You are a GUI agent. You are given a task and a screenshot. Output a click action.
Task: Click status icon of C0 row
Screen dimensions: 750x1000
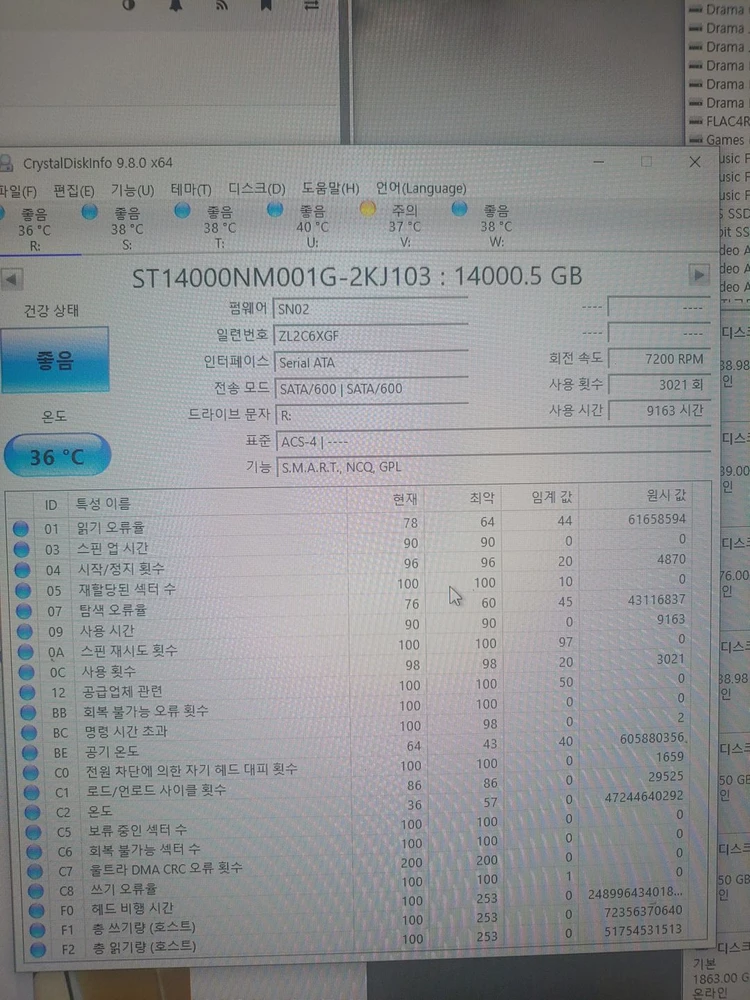31,773
